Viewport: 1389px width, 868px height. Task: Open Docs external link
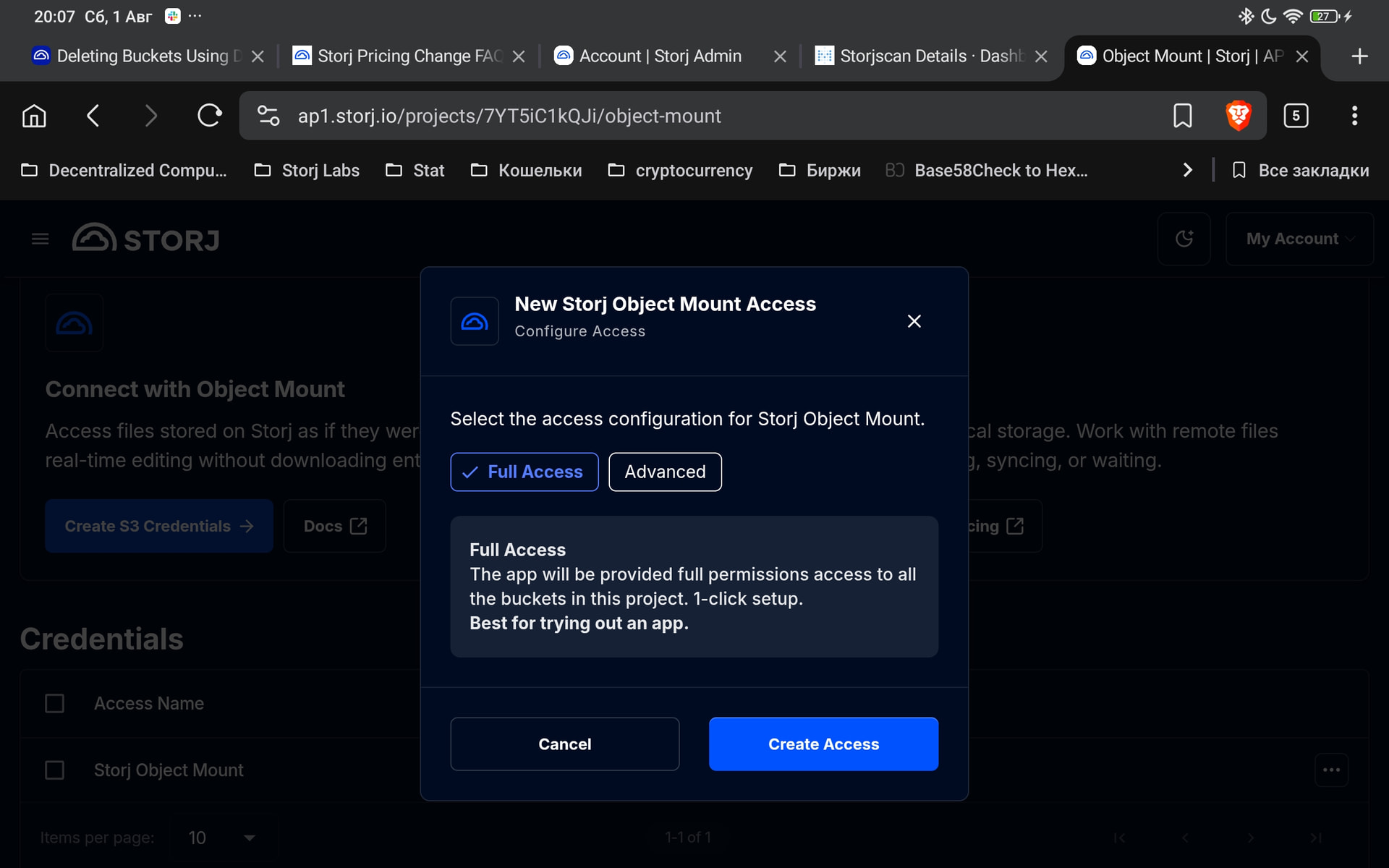335,526
